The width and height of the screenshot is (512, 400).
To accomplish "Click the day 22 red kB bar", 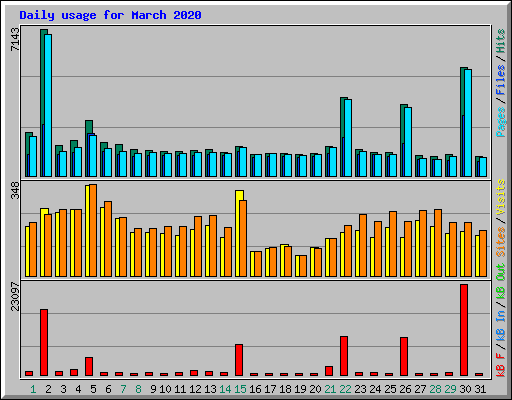I will coord(344,356).
